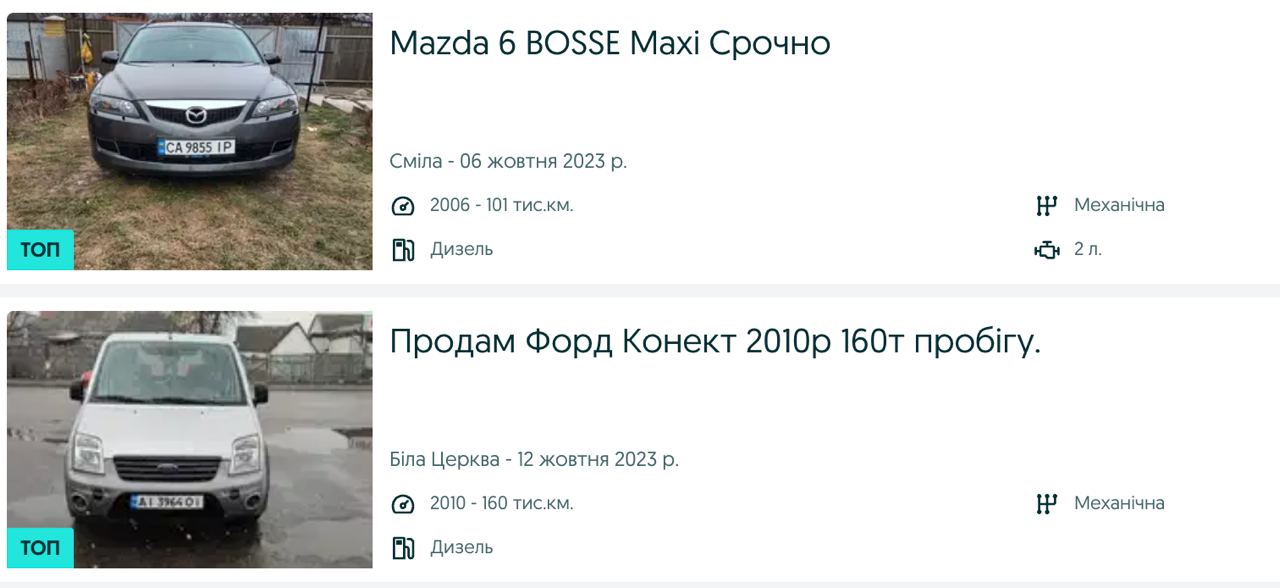This screenshot has height=588, width=1280.
Task: Click the fuel pump icon for Ford
Action: coord(403,547)
